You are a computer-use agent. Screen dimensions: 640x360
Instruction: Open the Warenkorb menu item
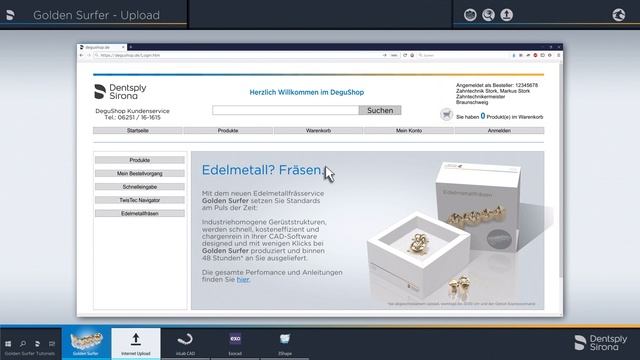click(x=318, y=131)
